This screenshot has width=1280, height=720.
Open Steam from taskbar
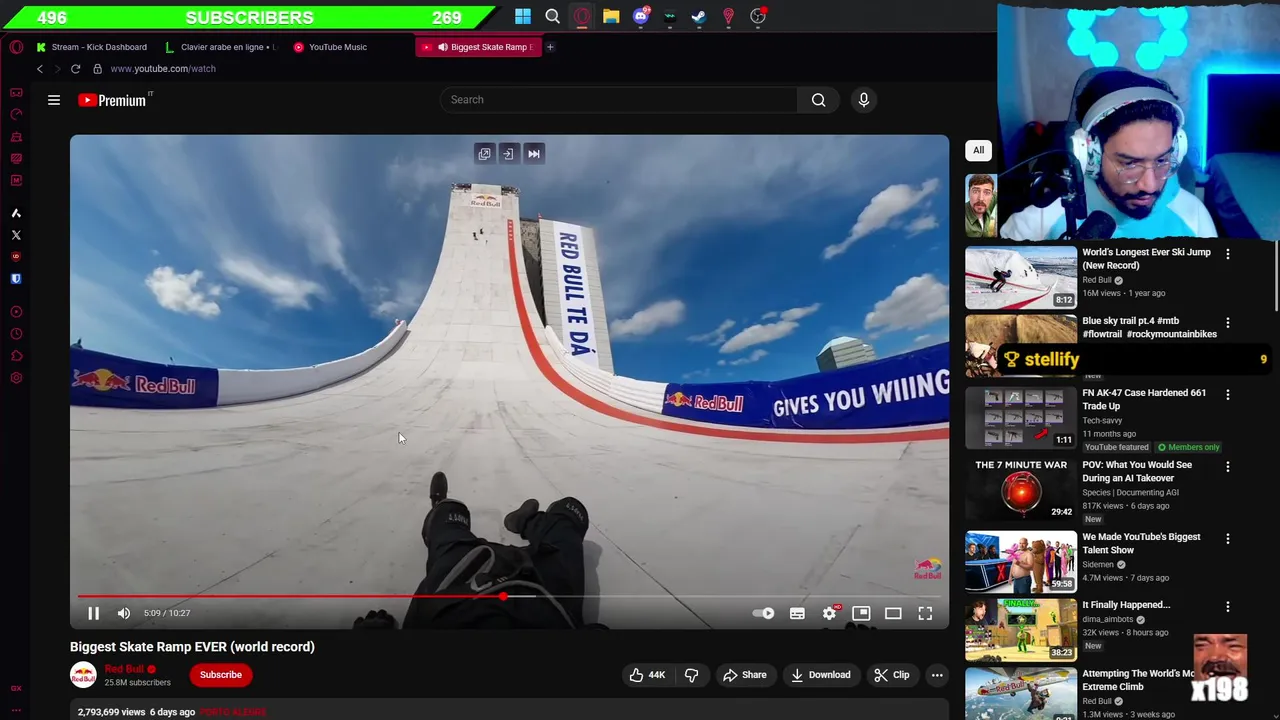699,16
